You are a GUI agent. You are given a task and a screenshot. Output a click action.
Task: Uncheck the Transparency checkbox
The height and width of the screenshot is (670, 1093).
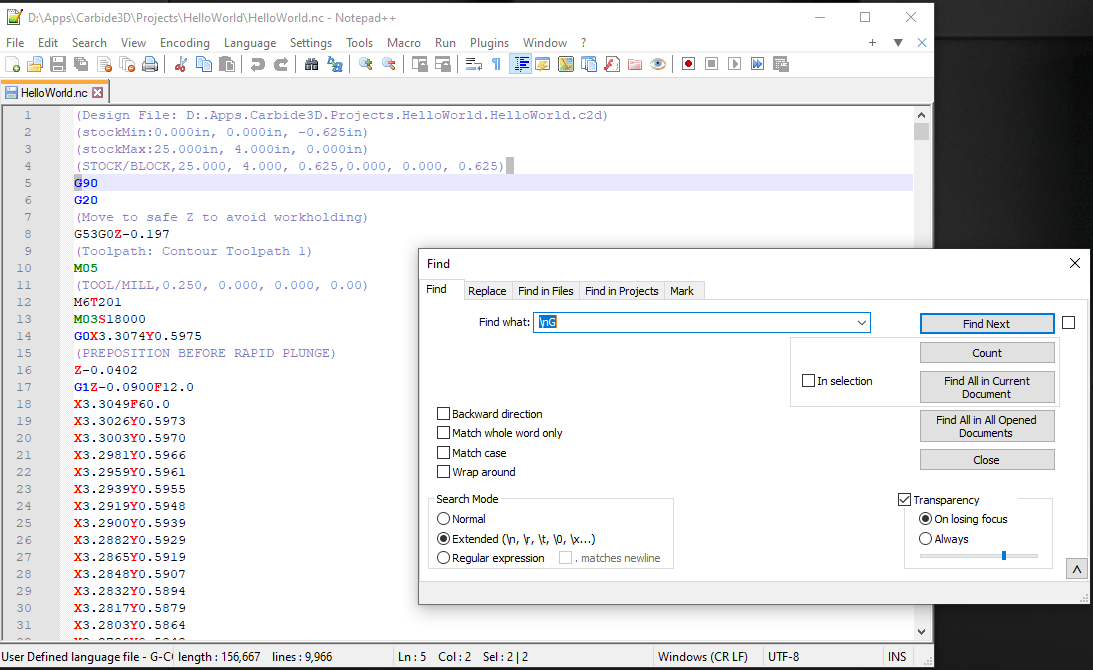905,500
